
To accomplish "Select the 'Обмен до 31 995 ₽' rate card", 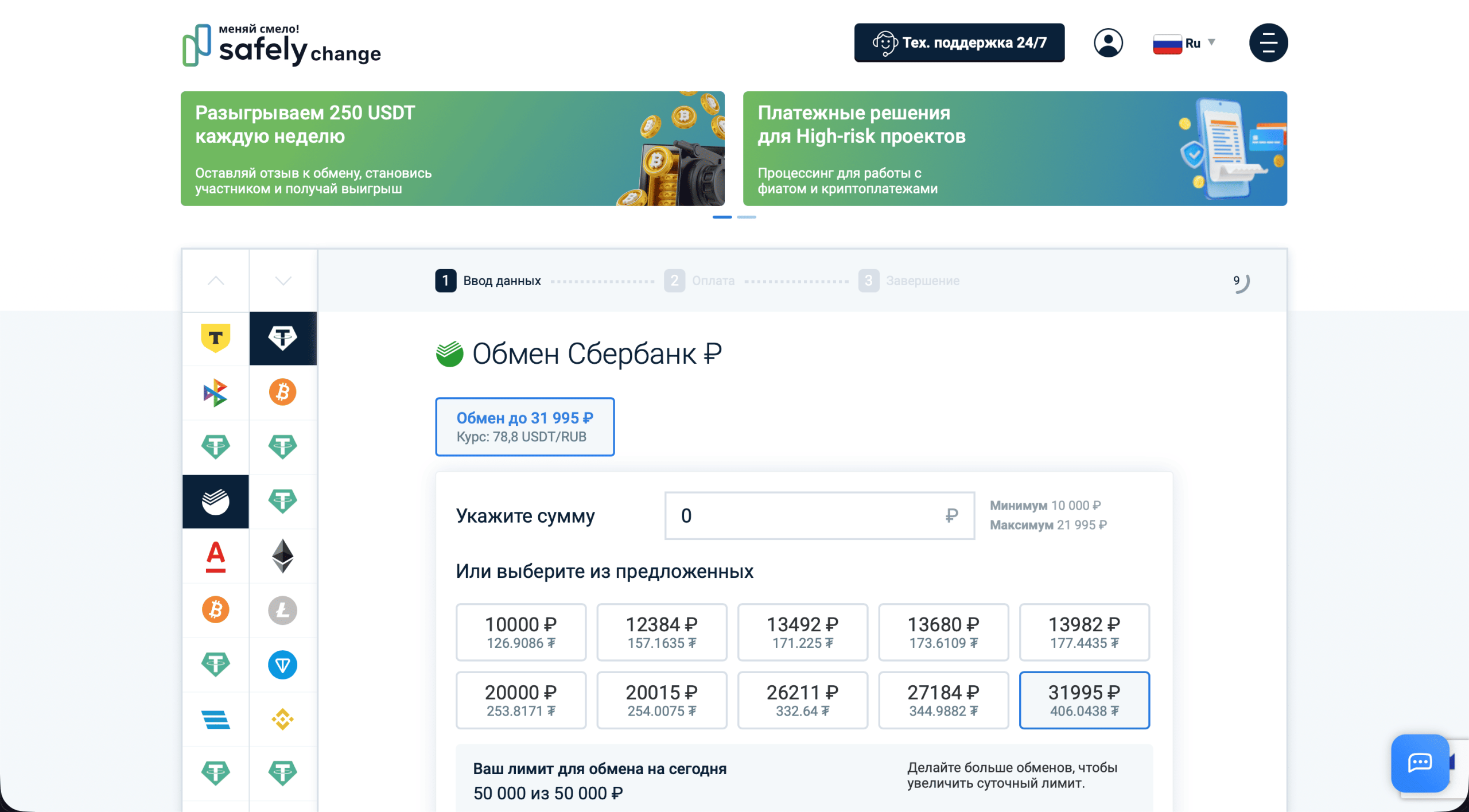I will point(524,427).
